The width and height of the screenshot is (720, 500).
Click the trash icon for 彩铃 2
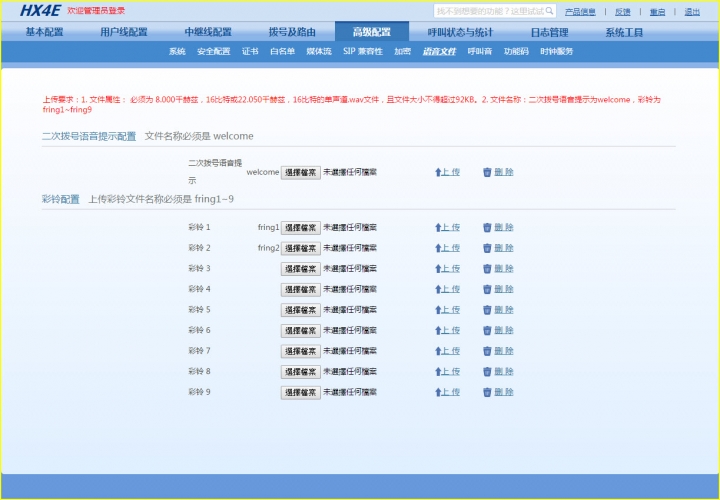[487, 248]
